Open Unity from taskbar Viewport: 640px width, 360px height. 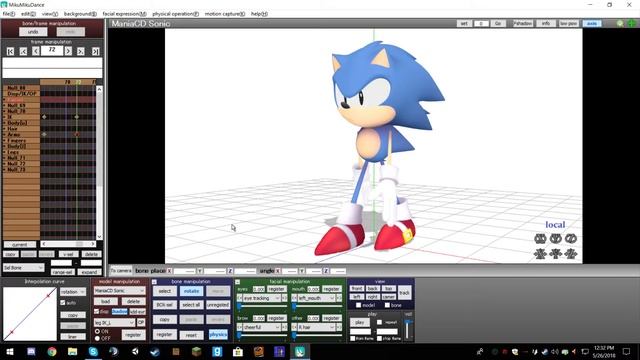click(135, 351)
